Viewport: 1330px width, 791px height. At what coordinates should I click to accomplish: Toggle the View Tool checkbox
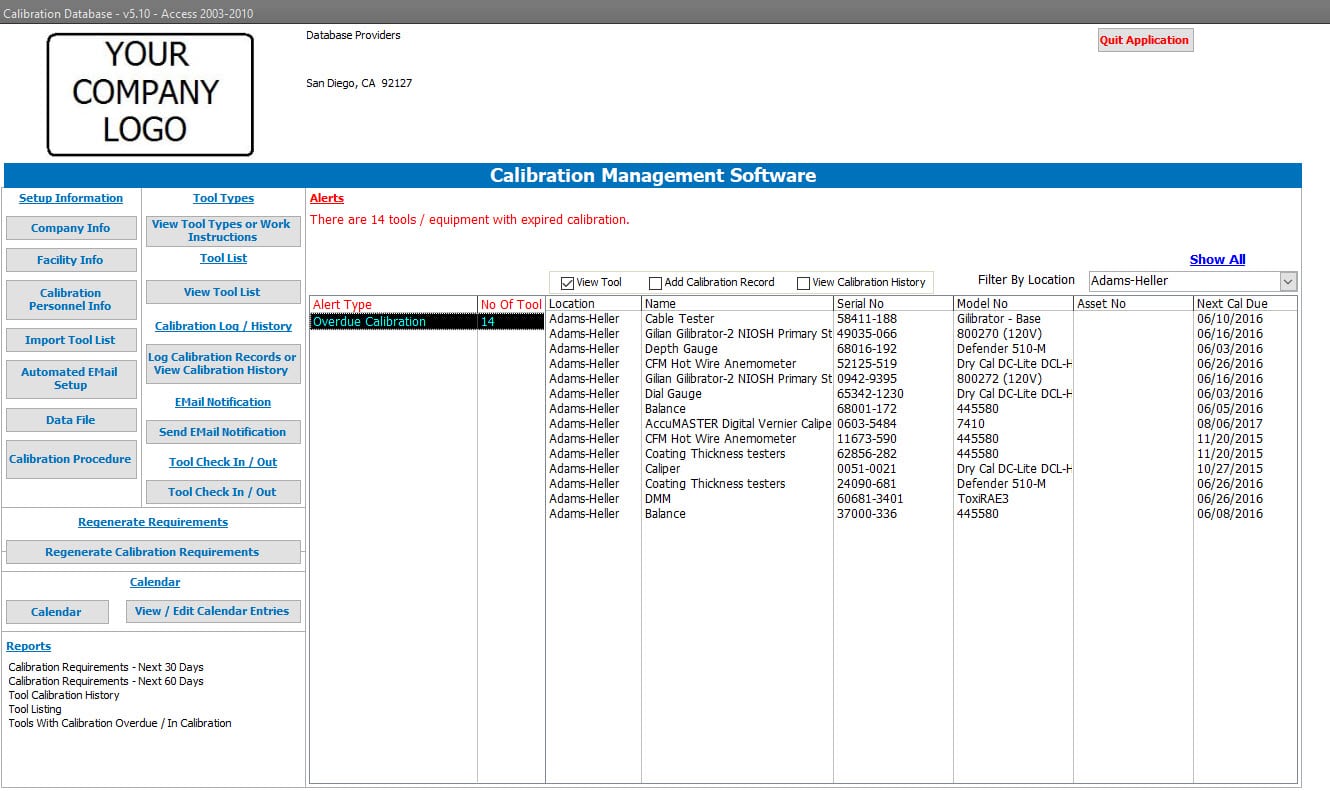point(567,283)
